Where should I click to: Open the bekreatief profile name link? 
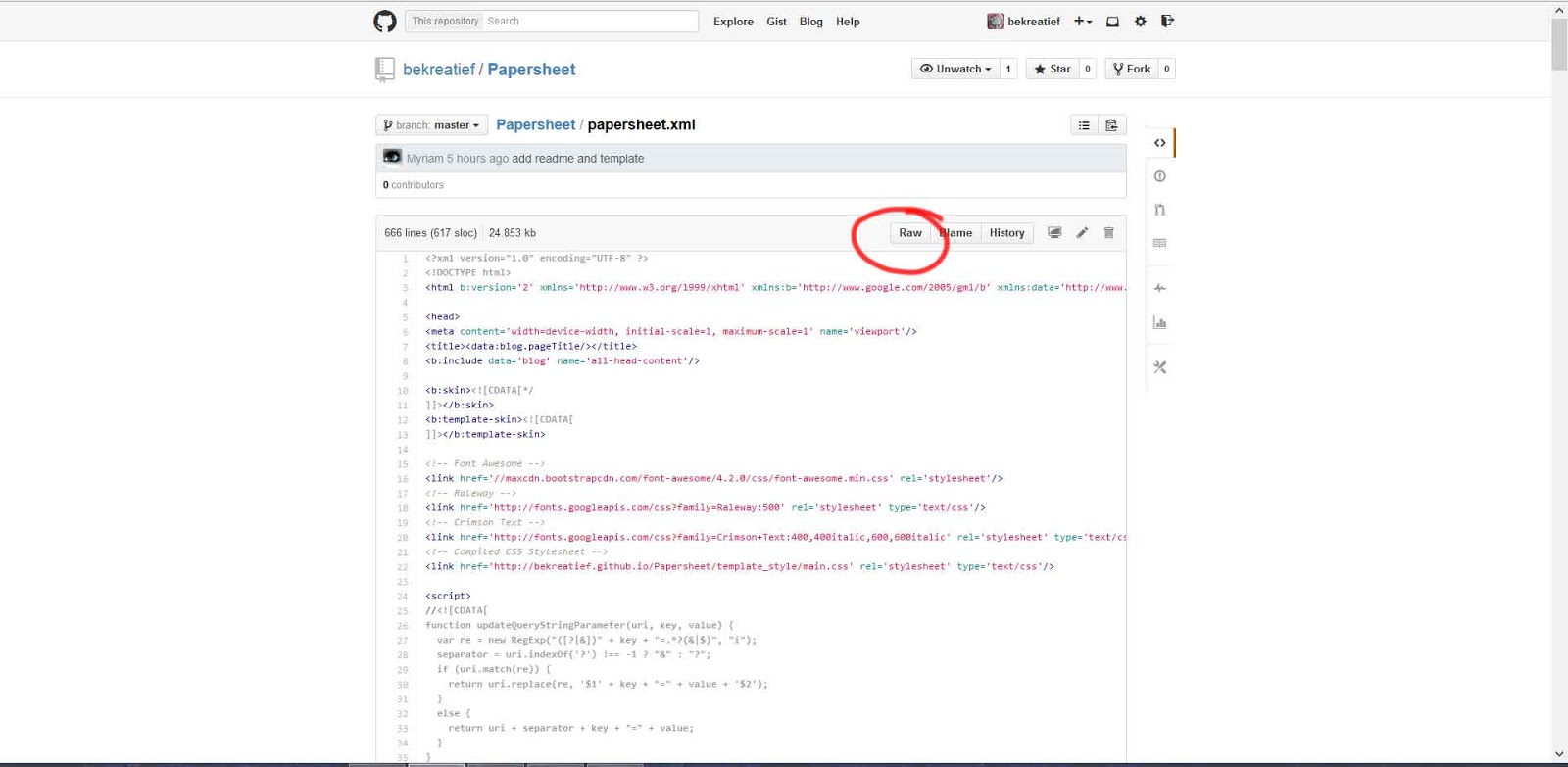click(1034, 22)
